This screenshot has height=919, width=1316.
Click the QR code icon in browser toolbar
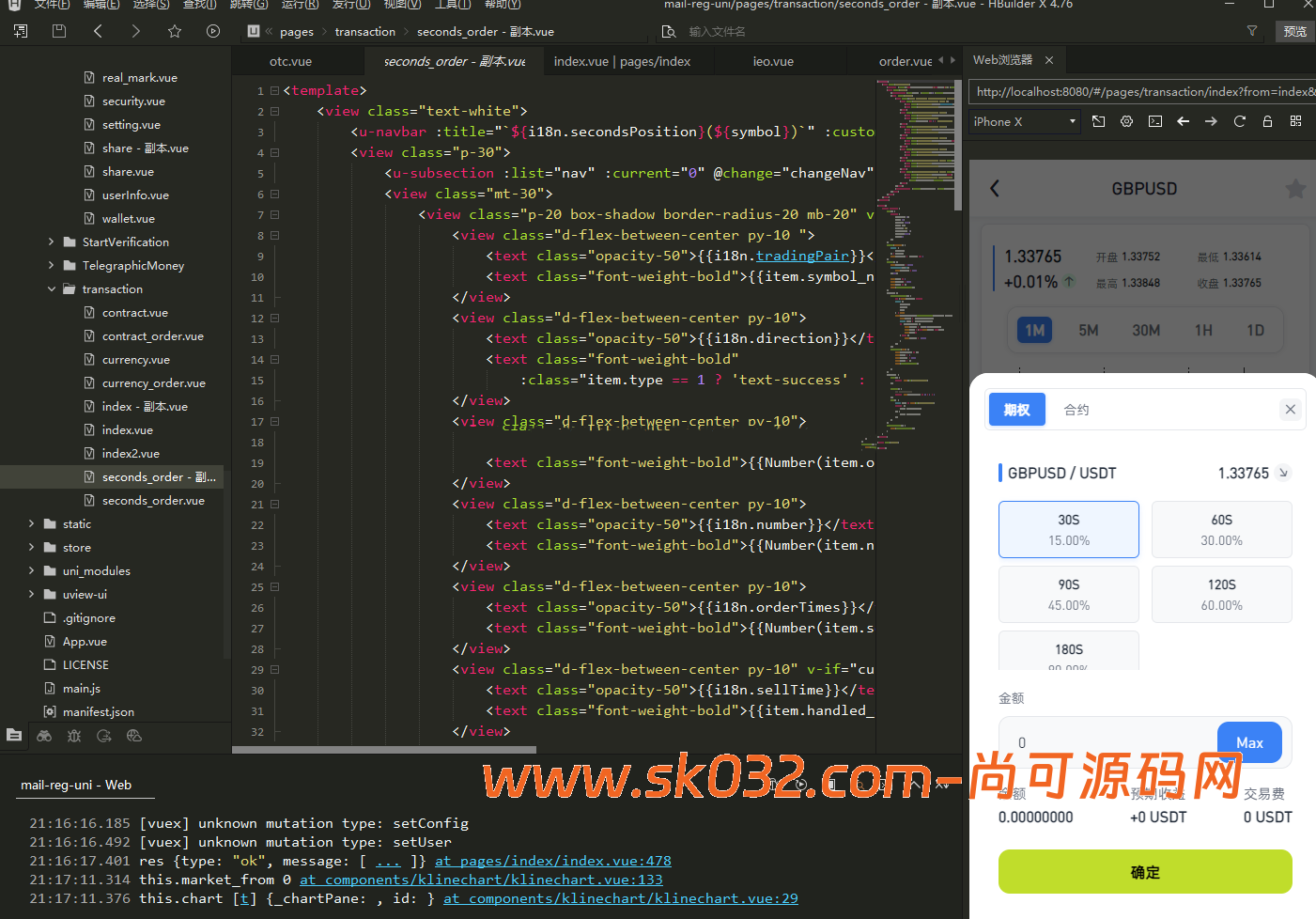pyautogui.click(x=1295, y=121)
